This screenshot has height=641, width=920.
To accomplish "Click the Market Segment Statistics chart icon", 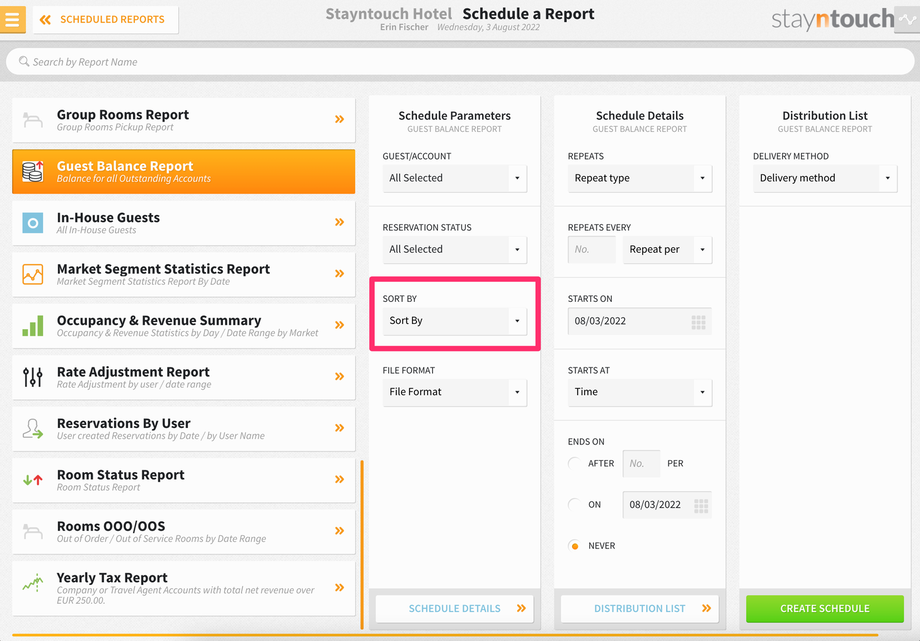I will pyautogui.click(x=33, y=274).
